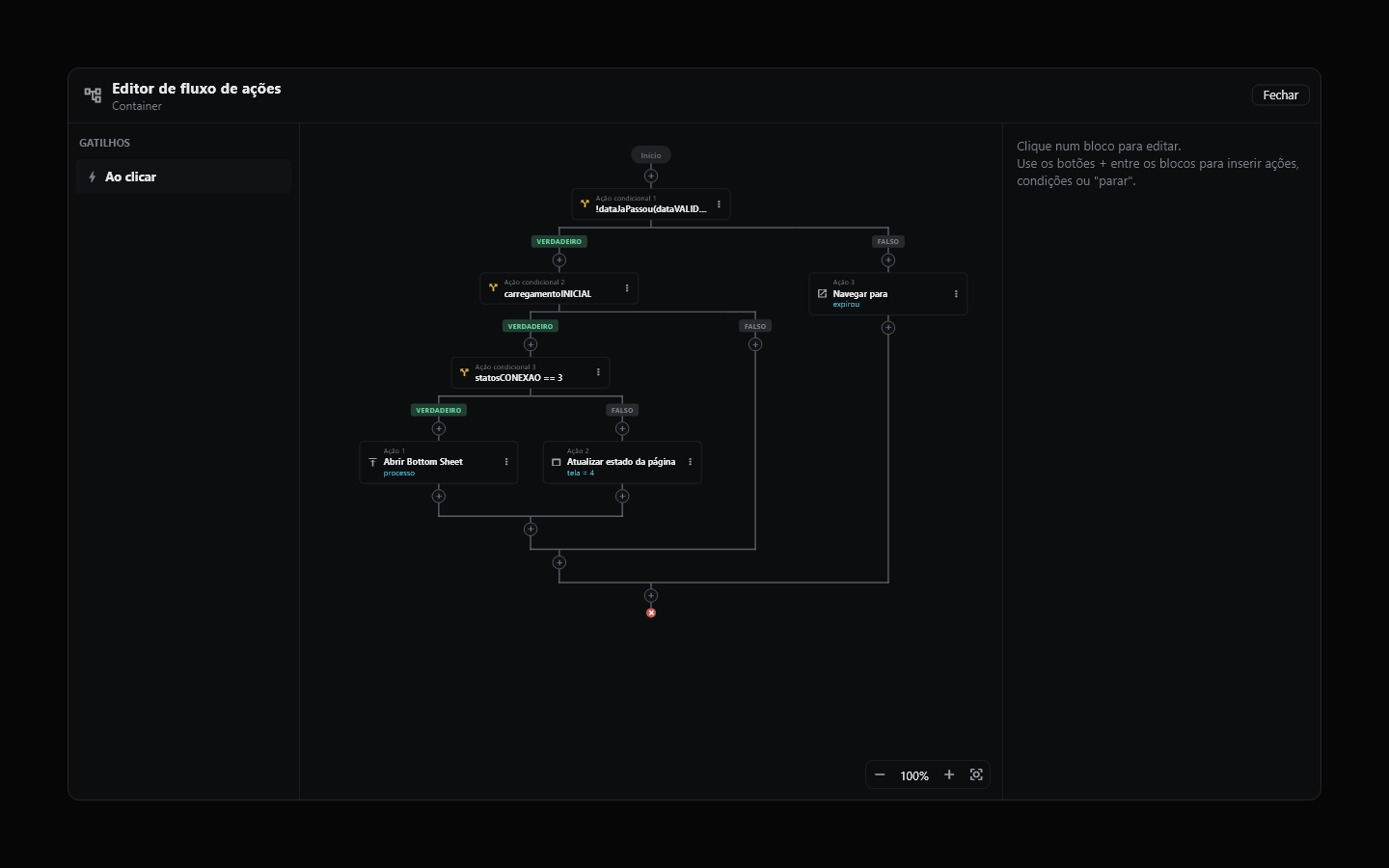The height and width of the screenshot is (868, 1389).
Task: Open options menu of Abrir Bottom Sheet
Action: point(506,462)
